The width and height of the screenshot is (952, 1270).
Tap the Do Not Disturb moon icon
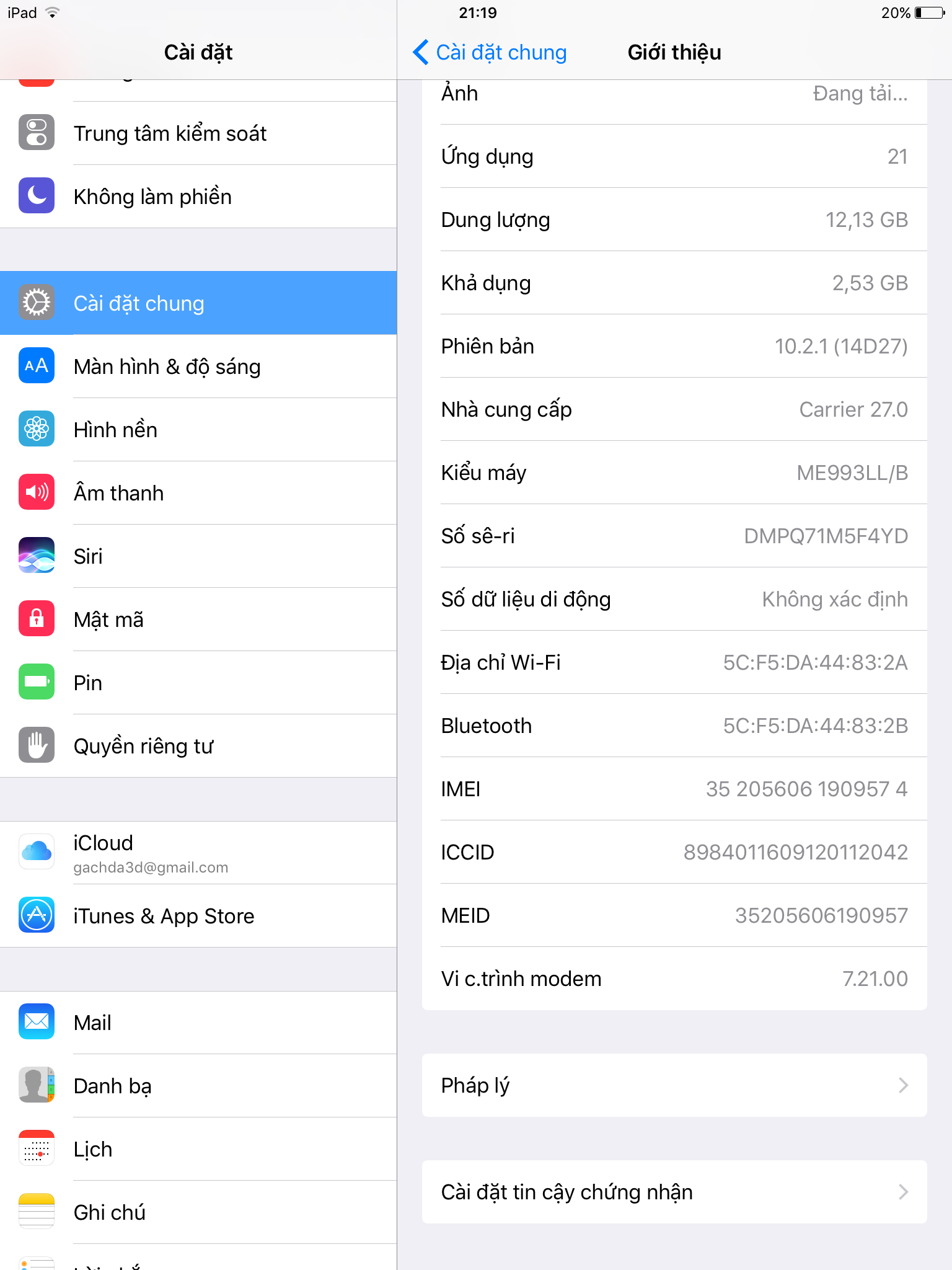click(x=37, y=196)
